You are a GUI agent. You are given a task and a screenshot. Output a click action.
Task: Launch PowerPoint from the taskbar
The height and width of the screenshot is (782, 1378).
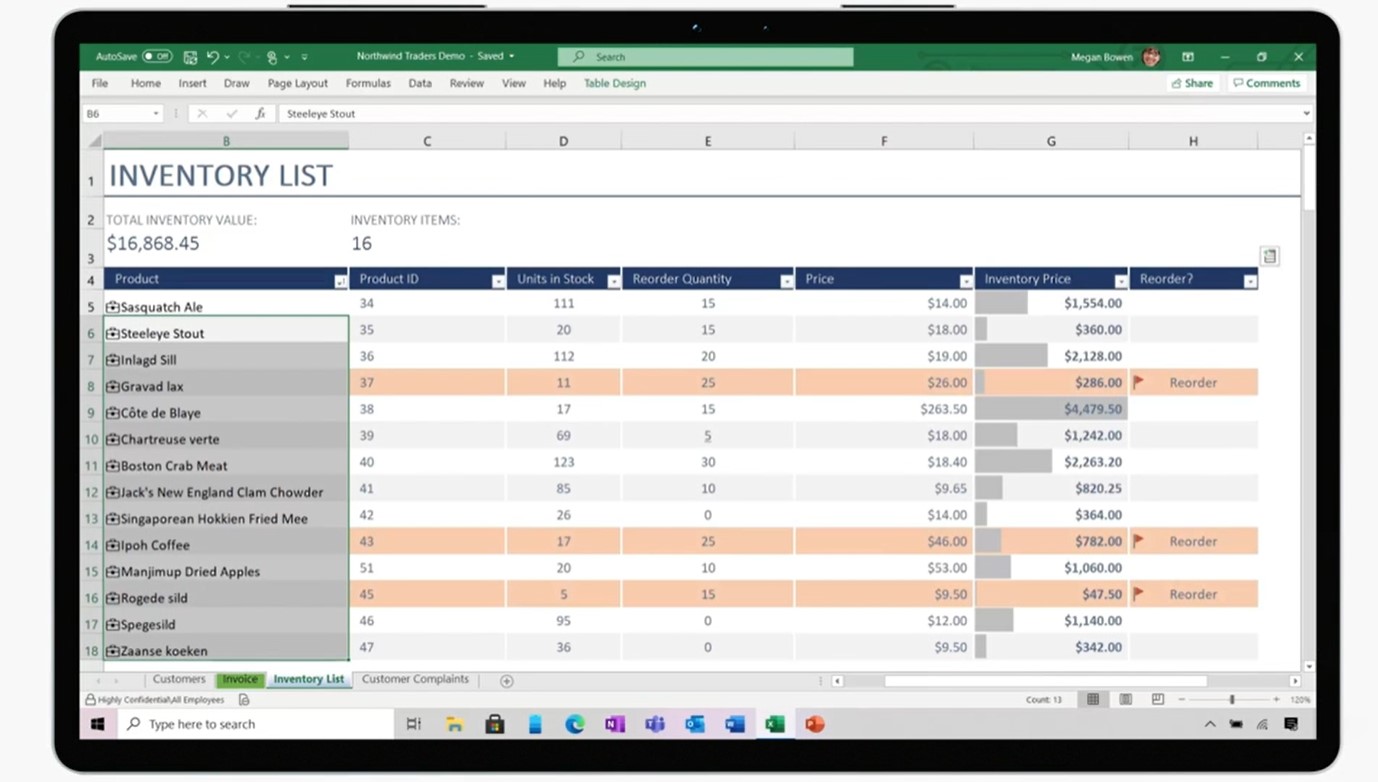click(x=815, y=724)
